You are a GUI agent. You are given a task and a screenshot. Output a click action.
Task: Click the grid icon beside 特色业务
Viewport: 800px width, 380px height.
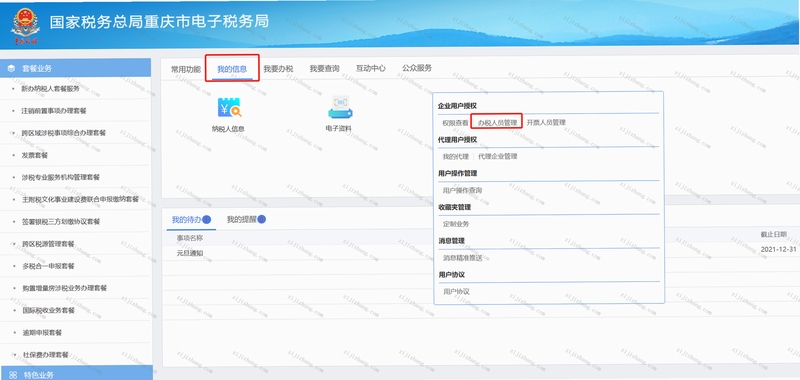(x=13, y=374)
